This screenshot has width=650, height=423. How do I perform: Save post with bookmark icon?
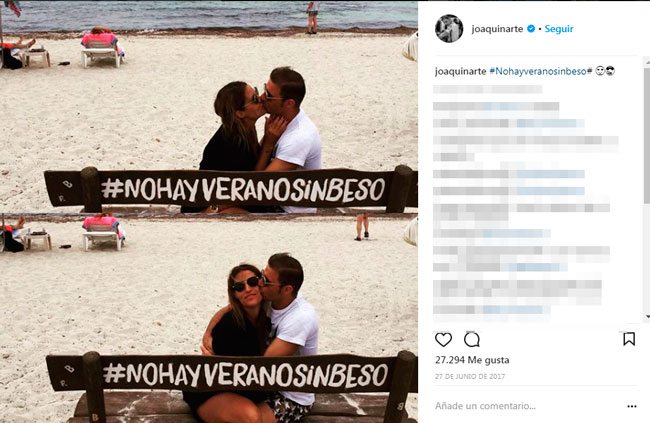pyautogui.click(x=629, y=339)
